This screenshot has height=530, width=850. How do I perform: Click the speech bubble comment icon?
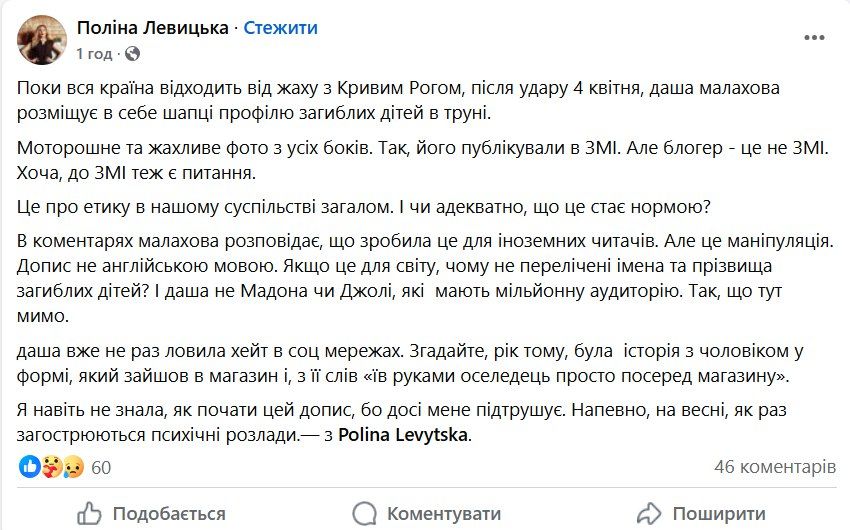366,514
